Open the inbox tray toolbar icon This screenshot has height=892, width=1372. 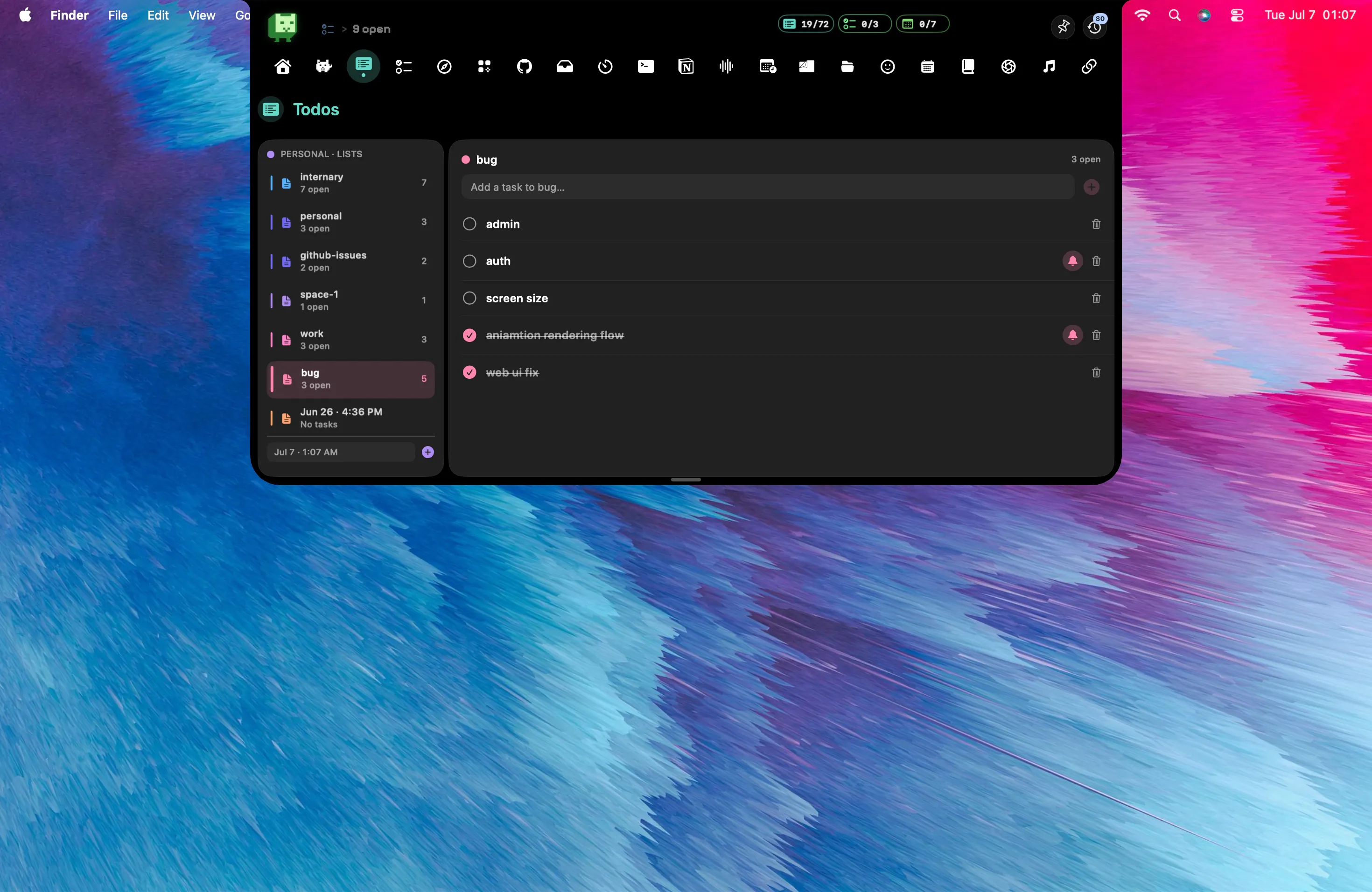(564, 66)
